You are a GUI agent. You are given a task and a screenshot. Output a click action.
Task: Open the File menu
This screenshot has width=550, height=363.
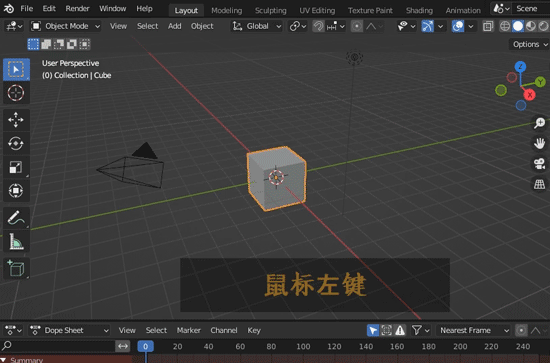click(x=27, y=8)
